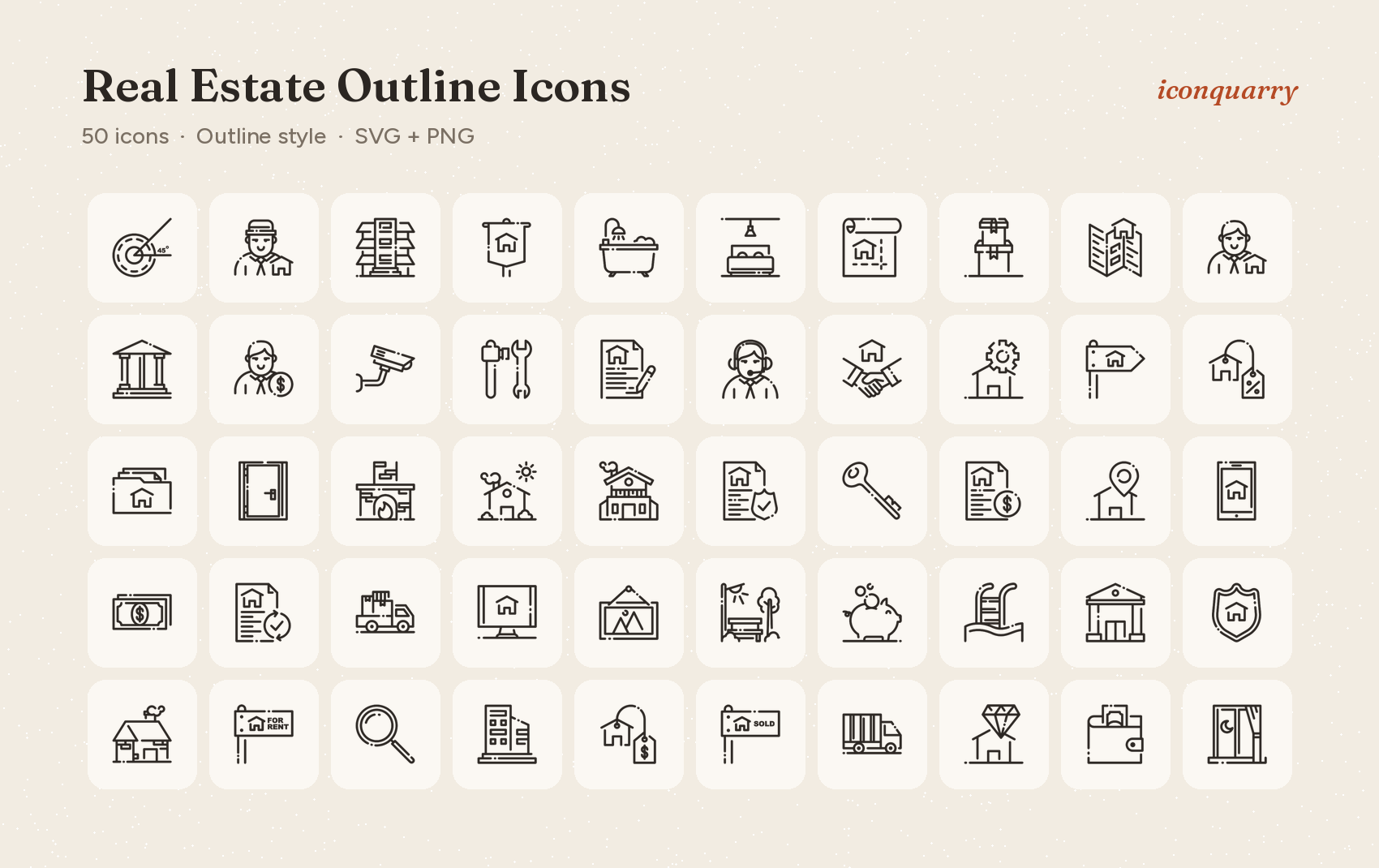Click the magnifying glass icon
This screenshot has height=868, width=1379.
pos(385,734)
